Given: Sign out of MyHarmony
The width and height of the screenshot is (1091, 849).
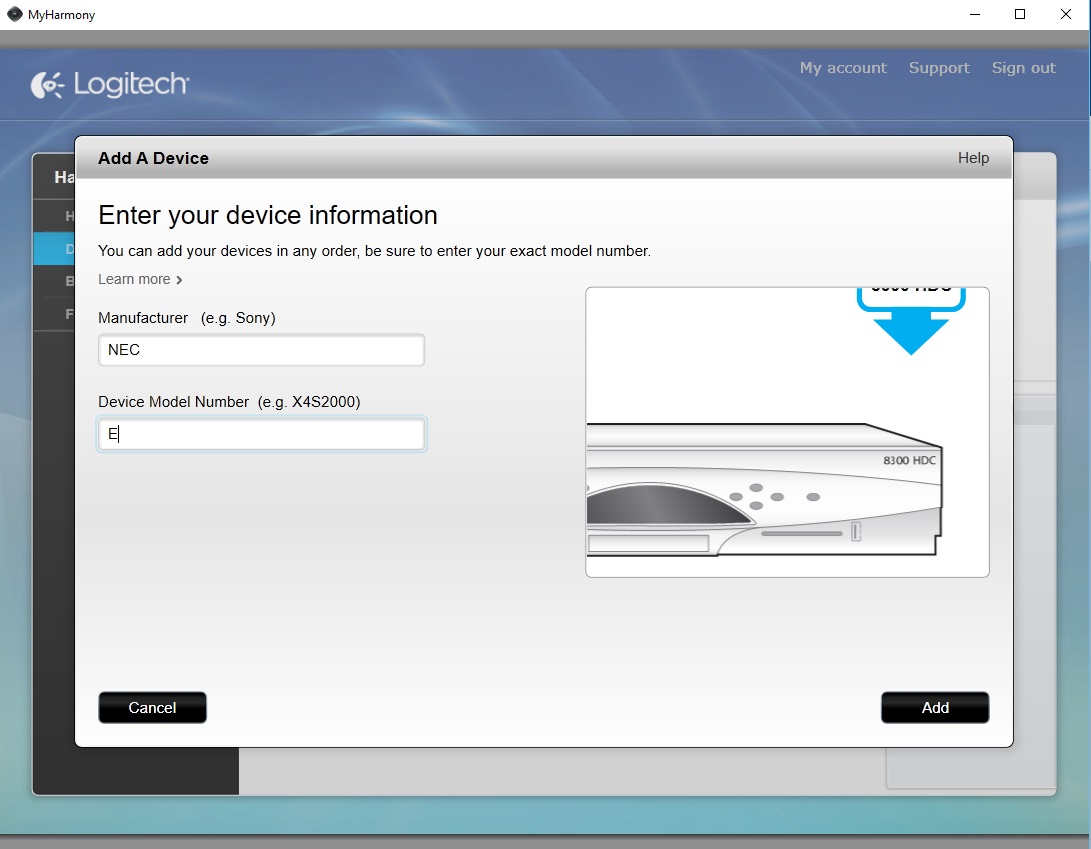Looking at the screenshot, I should pyautogui.click(x=1023, y=68).
